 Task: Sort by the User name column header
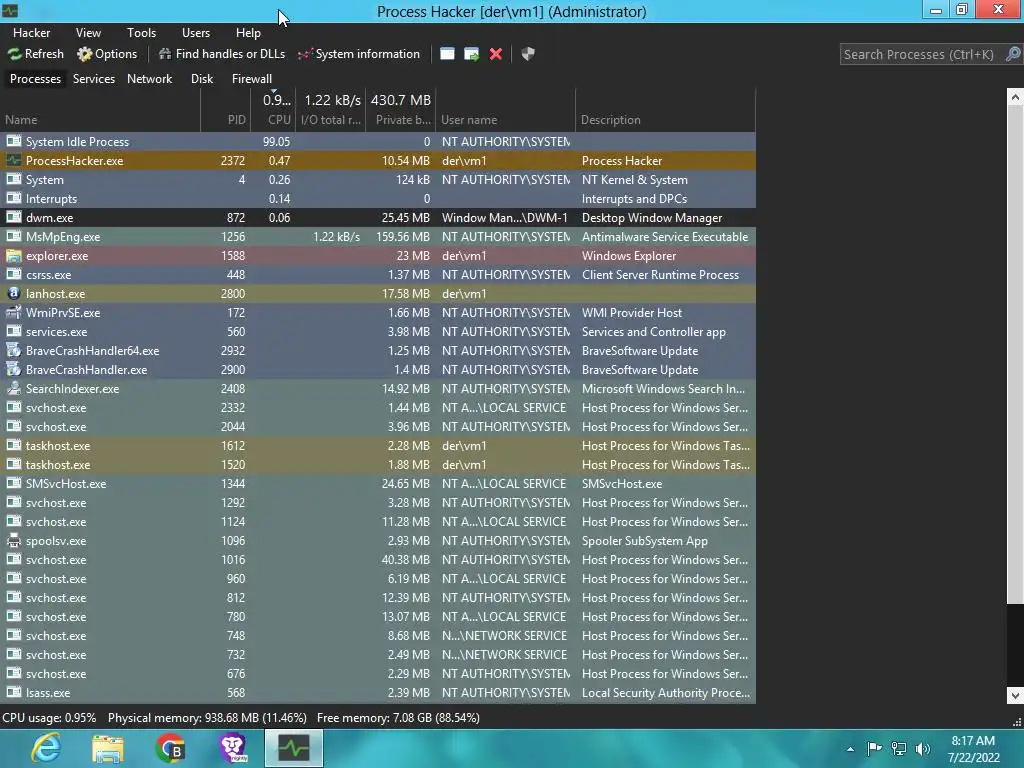(x=505, y=110)
